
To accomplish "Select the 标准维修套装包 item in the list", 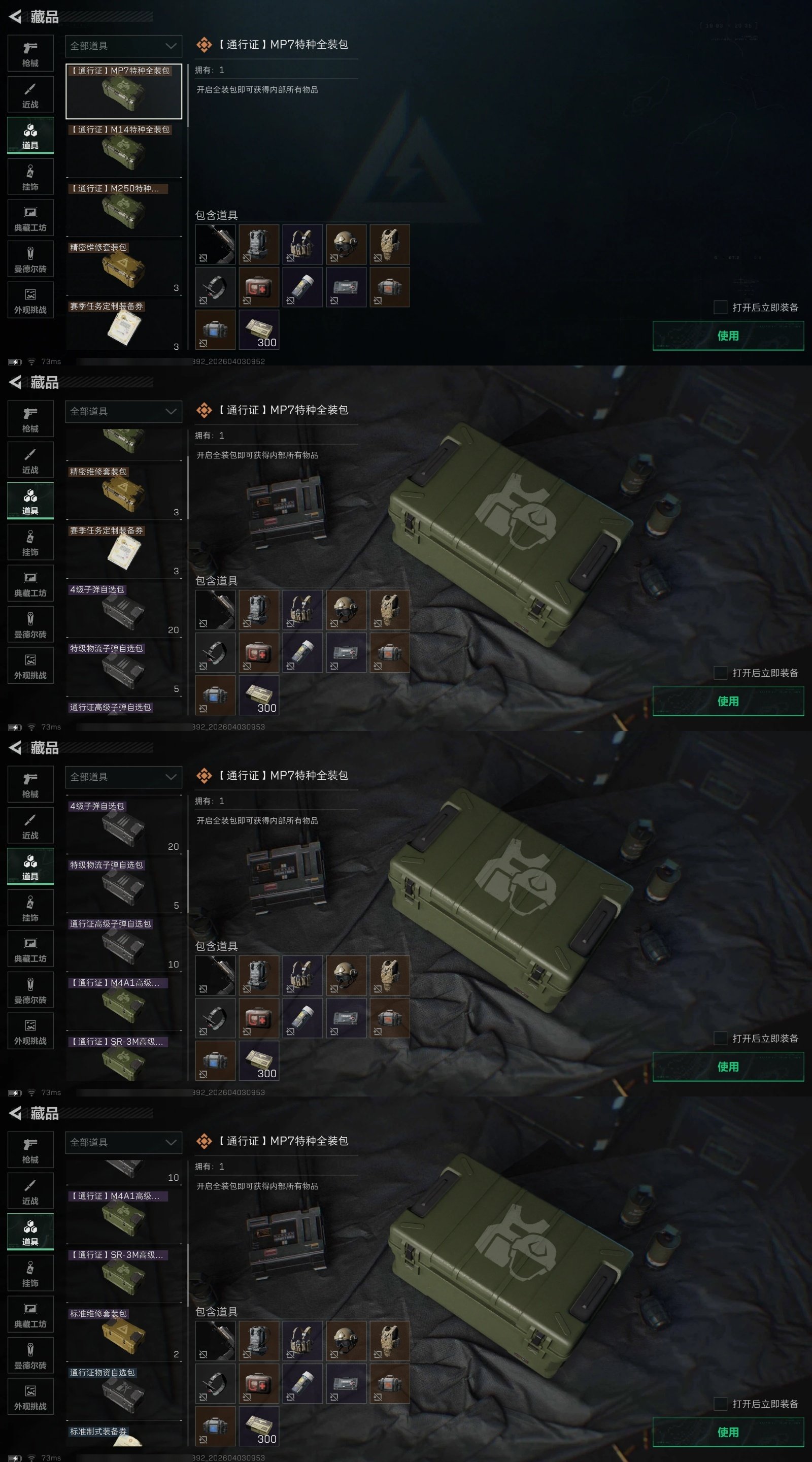I will click(124, 1334).
